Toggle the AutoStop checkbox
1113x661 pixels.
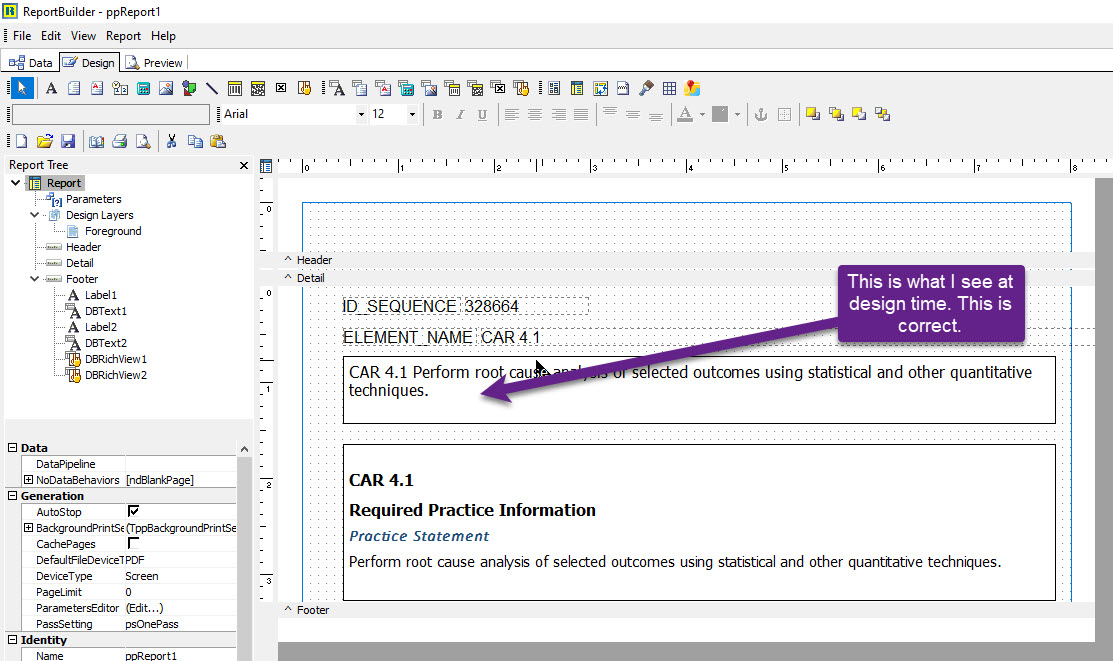click(133, 511)
